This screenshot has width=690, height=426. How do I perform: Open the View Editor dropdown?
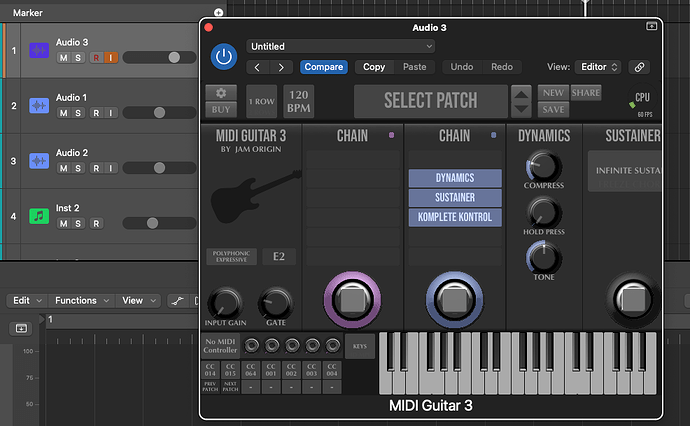click(x=598, y=67)
